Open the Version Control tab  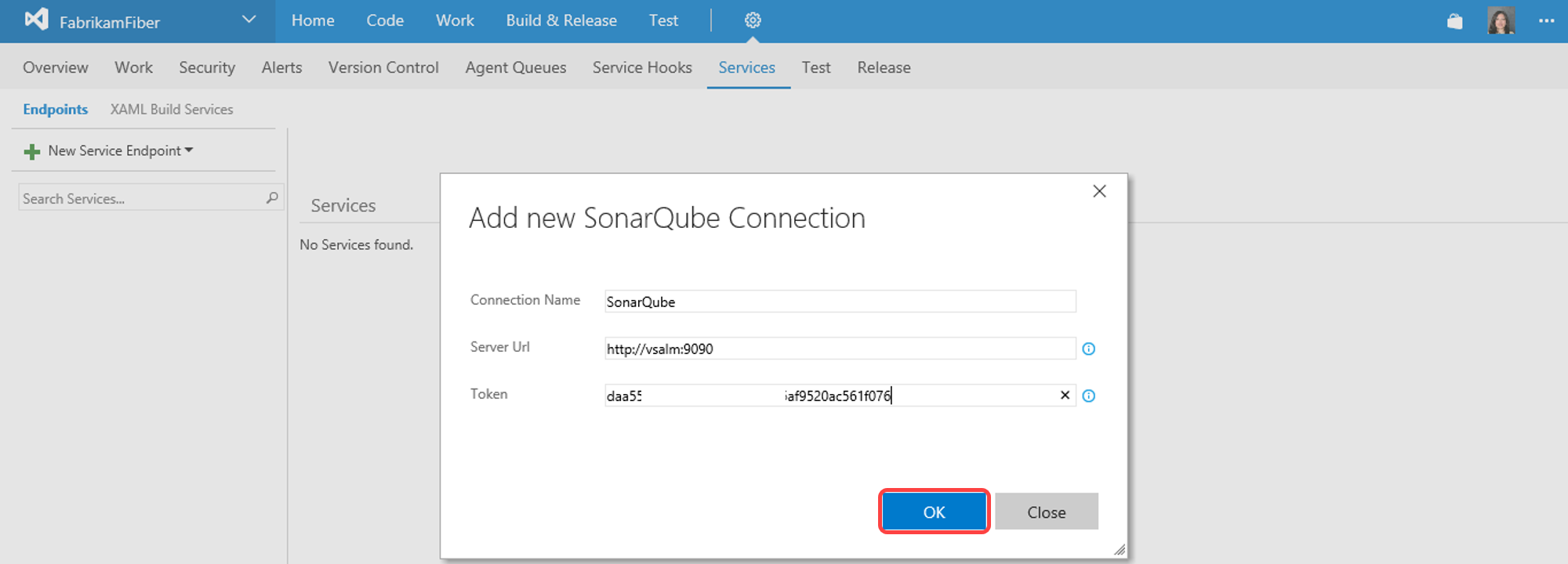383,67
